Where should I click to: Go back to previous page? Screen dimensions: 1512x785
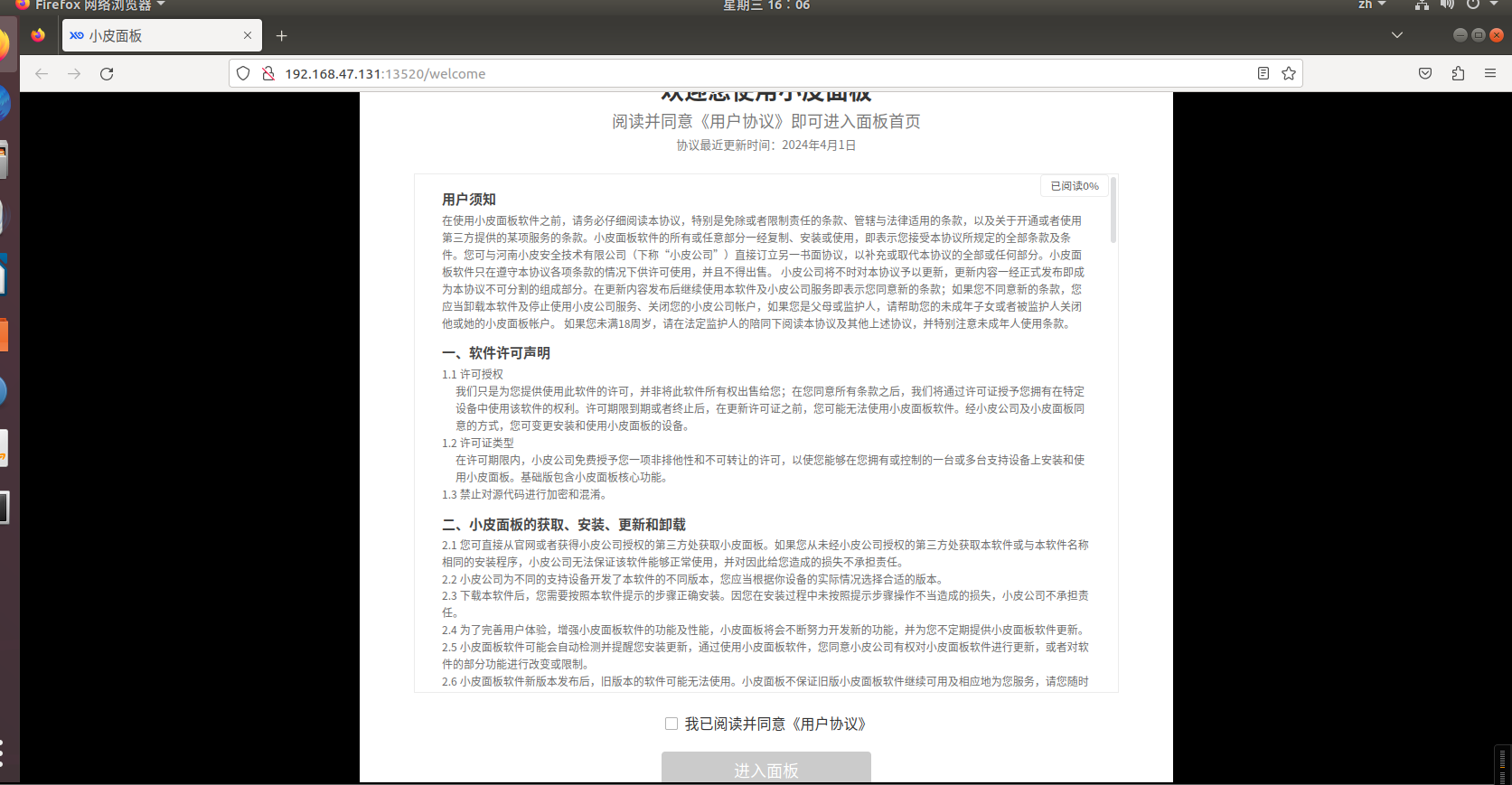tap(42, 74)
